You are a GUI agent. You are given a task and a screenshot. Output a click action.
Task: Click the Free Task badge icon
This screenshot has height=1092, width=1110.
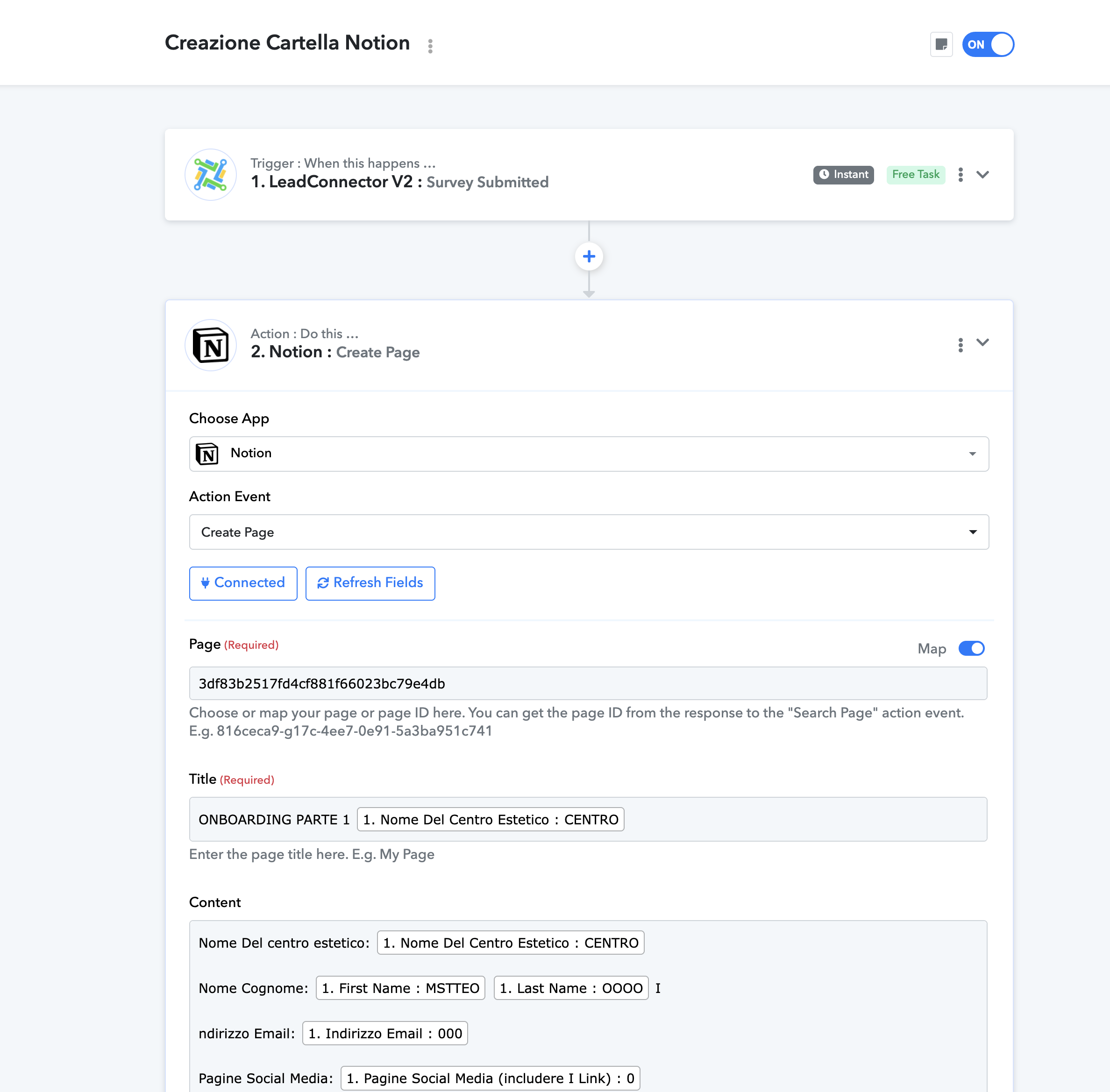tap(913, 174)
